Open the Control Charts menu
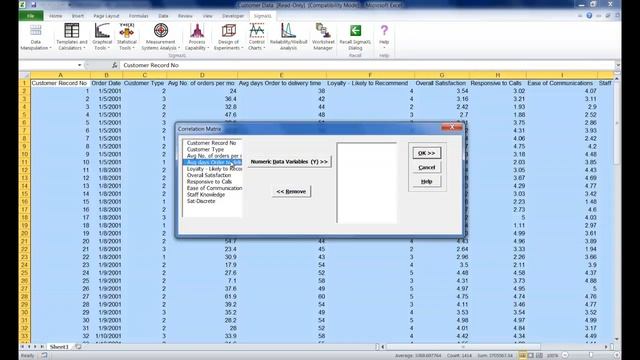 click(x=256, y=38)
